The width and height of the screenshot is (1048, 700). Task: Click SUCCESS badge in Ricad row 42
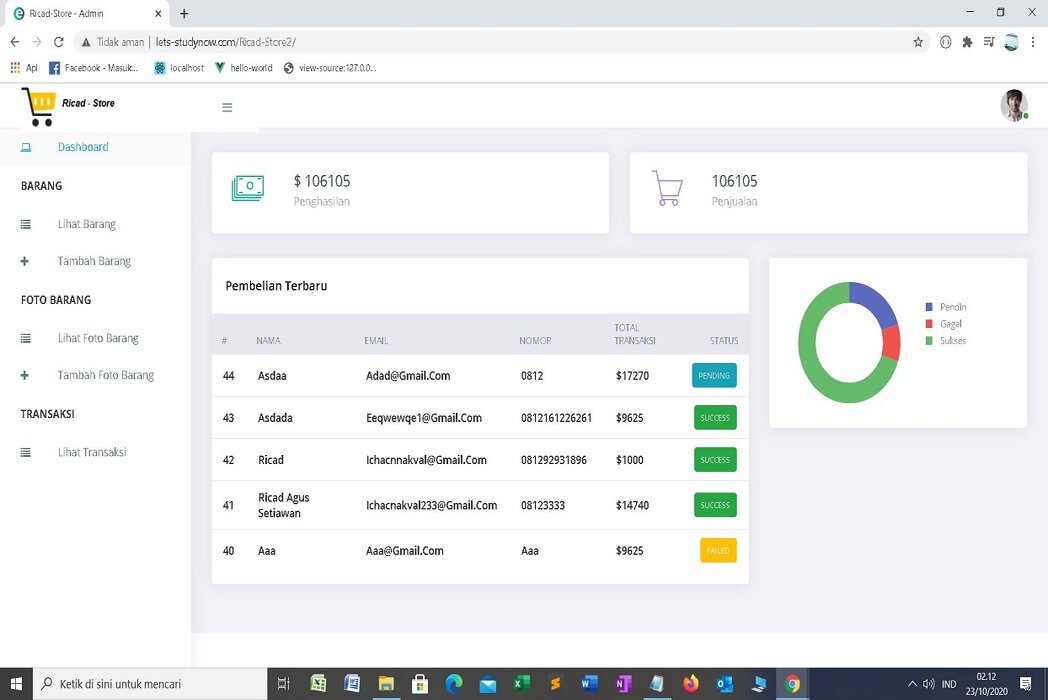pyautogui.click(x=715, y=460)
